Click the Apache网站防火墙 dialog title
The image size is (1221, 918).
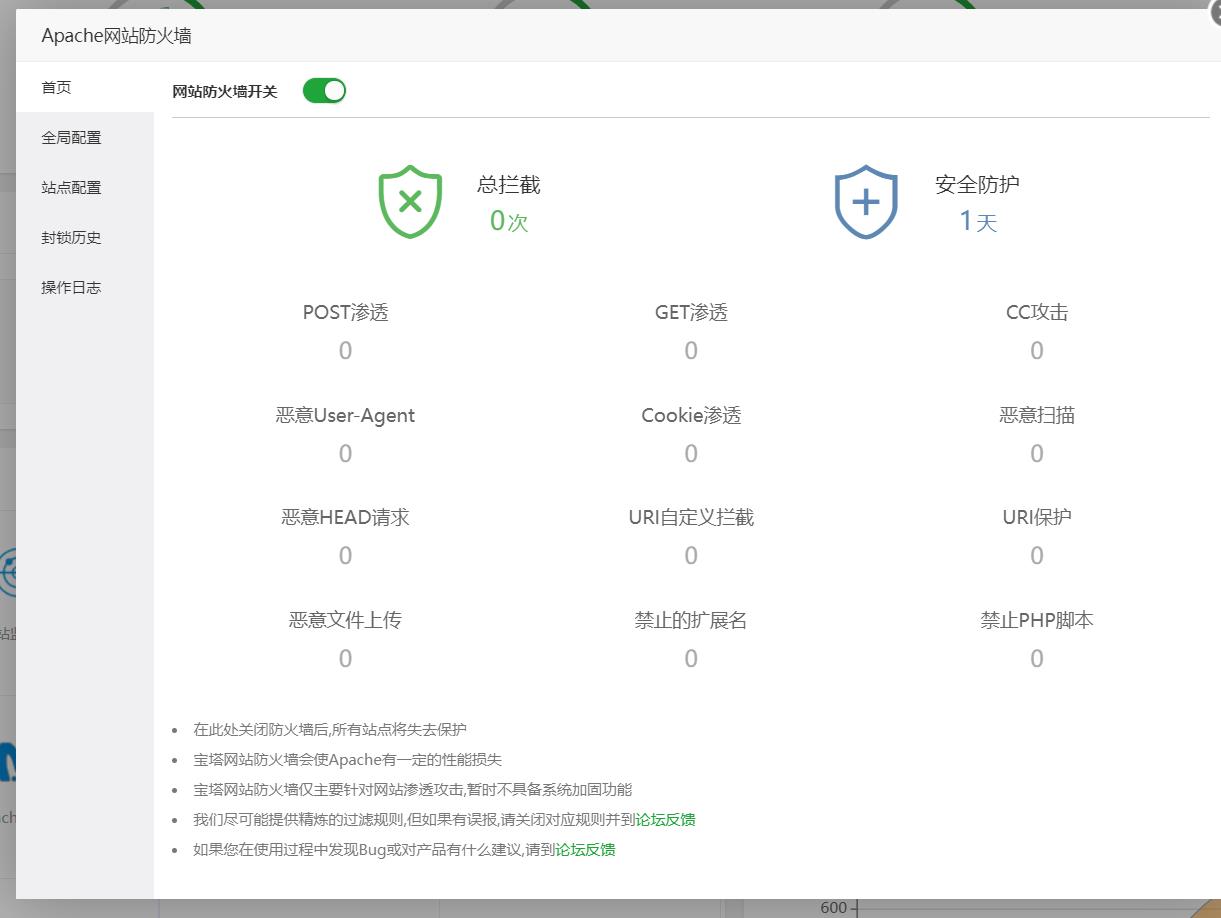116,36
